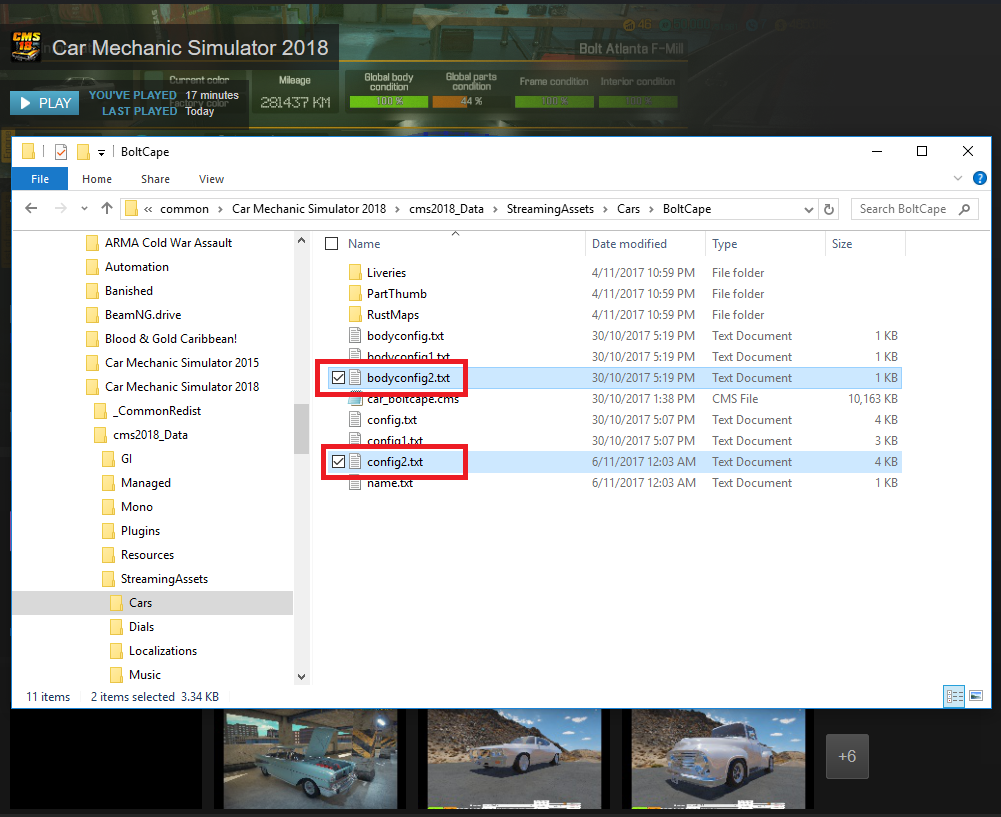
Task: Click the Steam PLAY button
Action: (x=45, y=103)
